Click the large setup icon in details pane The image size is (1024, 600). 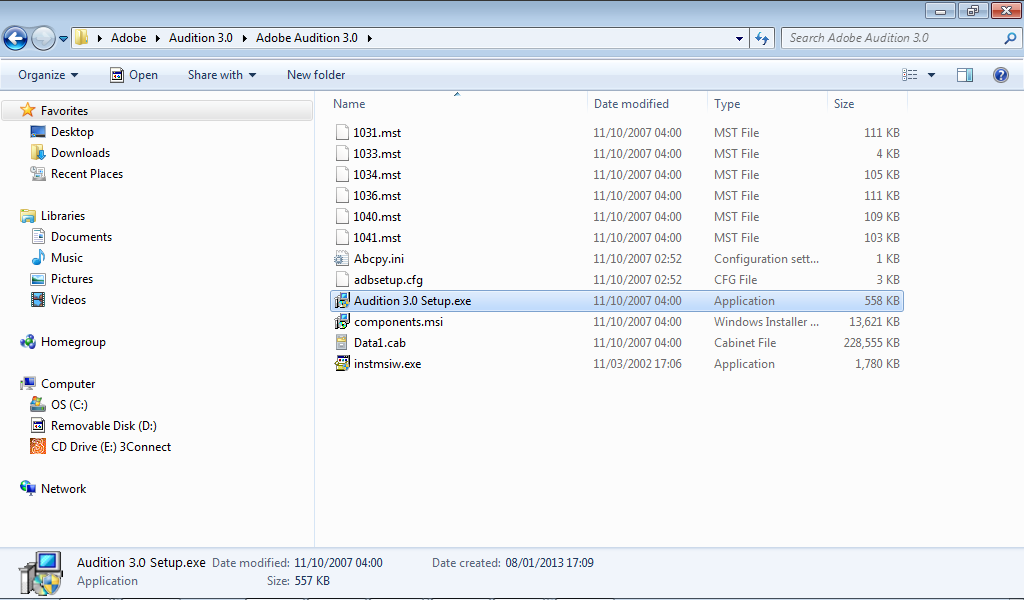click(x=40, y=573)
